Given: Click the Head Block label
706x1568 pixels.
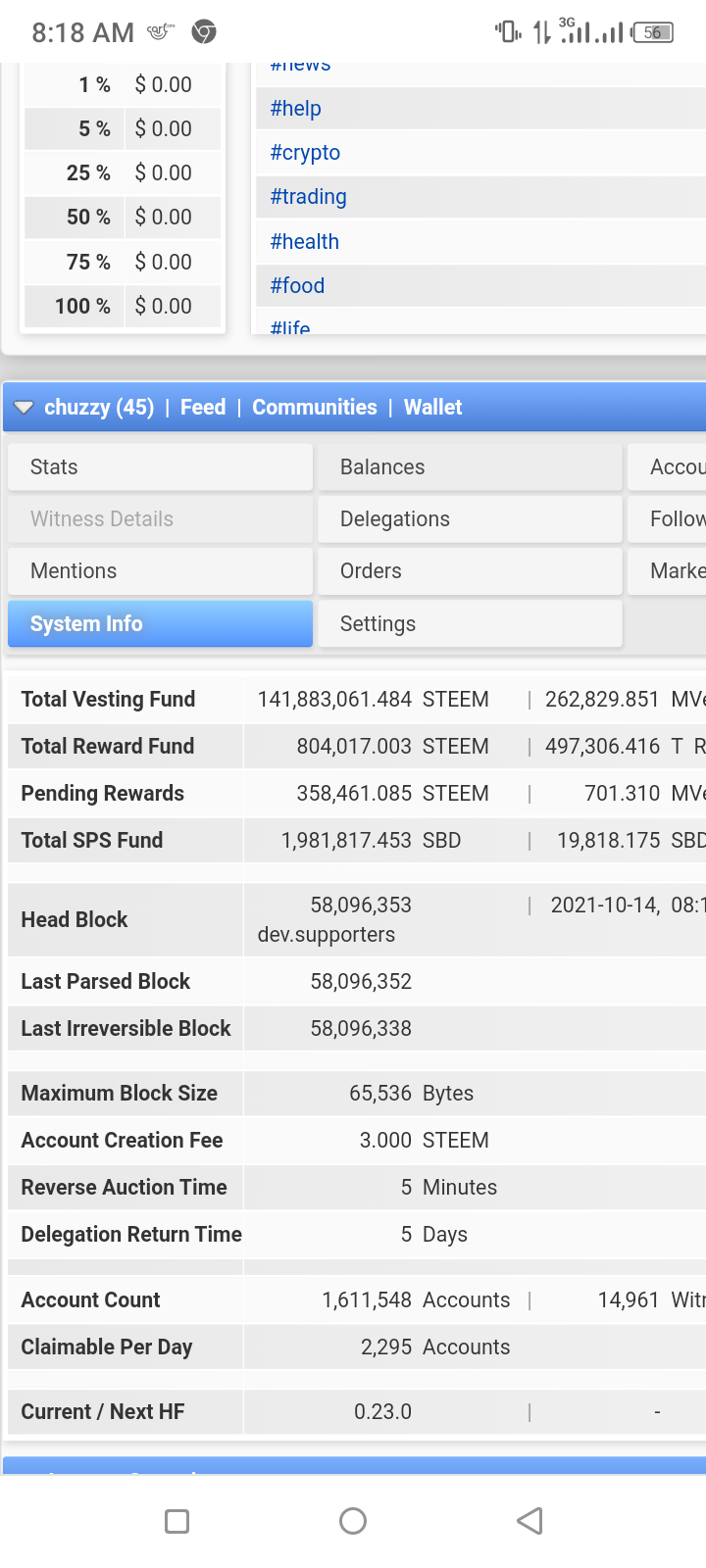Looking at the screenshot, I should [x=75, y=920].
